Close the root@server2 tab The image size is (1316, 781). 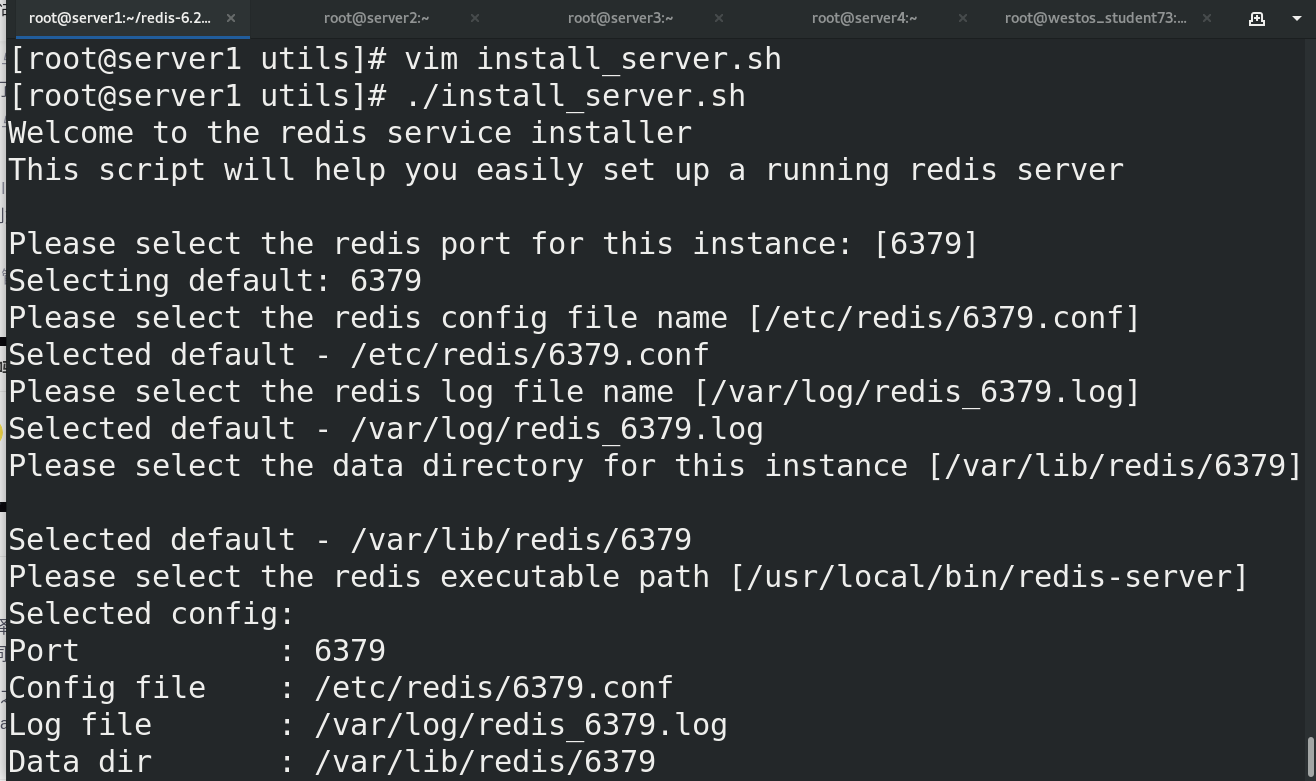(x=475, y=18)
